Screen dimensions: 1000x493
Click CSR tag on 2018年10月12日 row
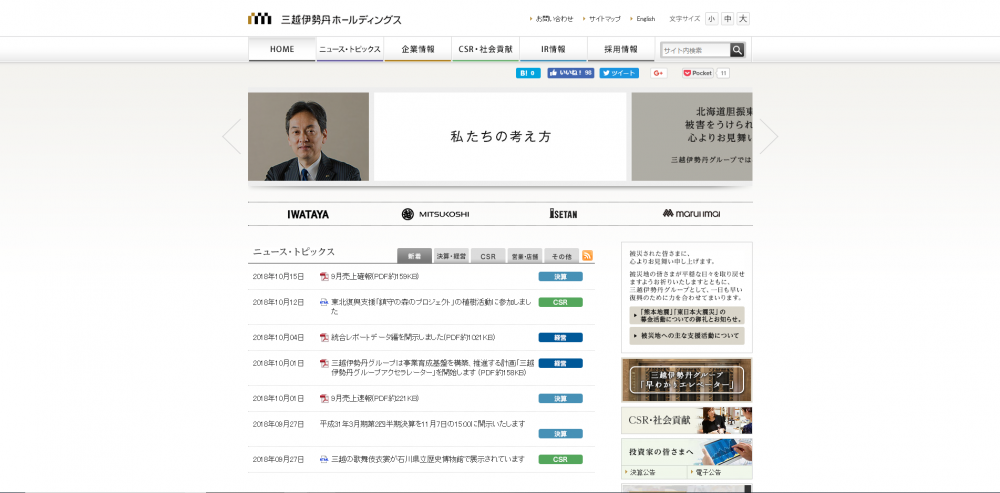click(x=561, y=302)
